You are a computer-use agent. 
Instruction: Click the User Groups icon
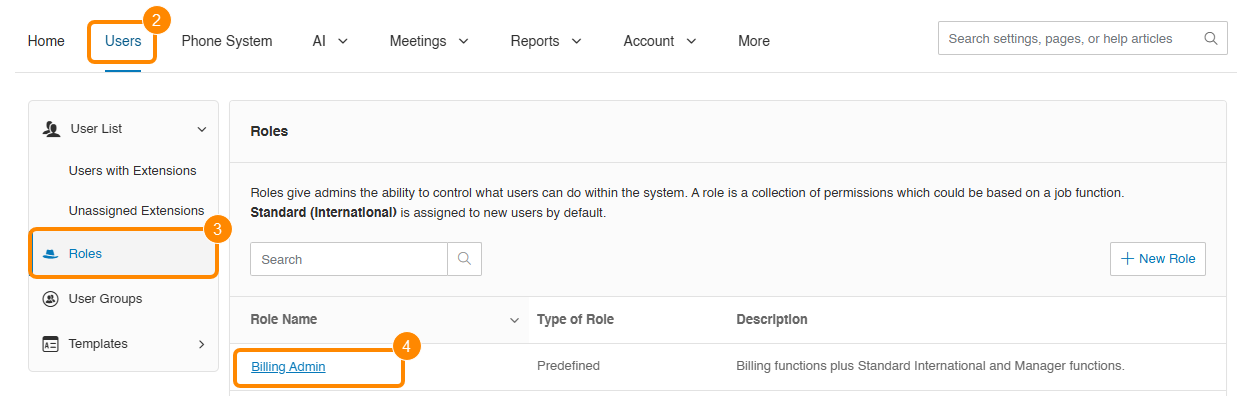[x=50, y=299]
